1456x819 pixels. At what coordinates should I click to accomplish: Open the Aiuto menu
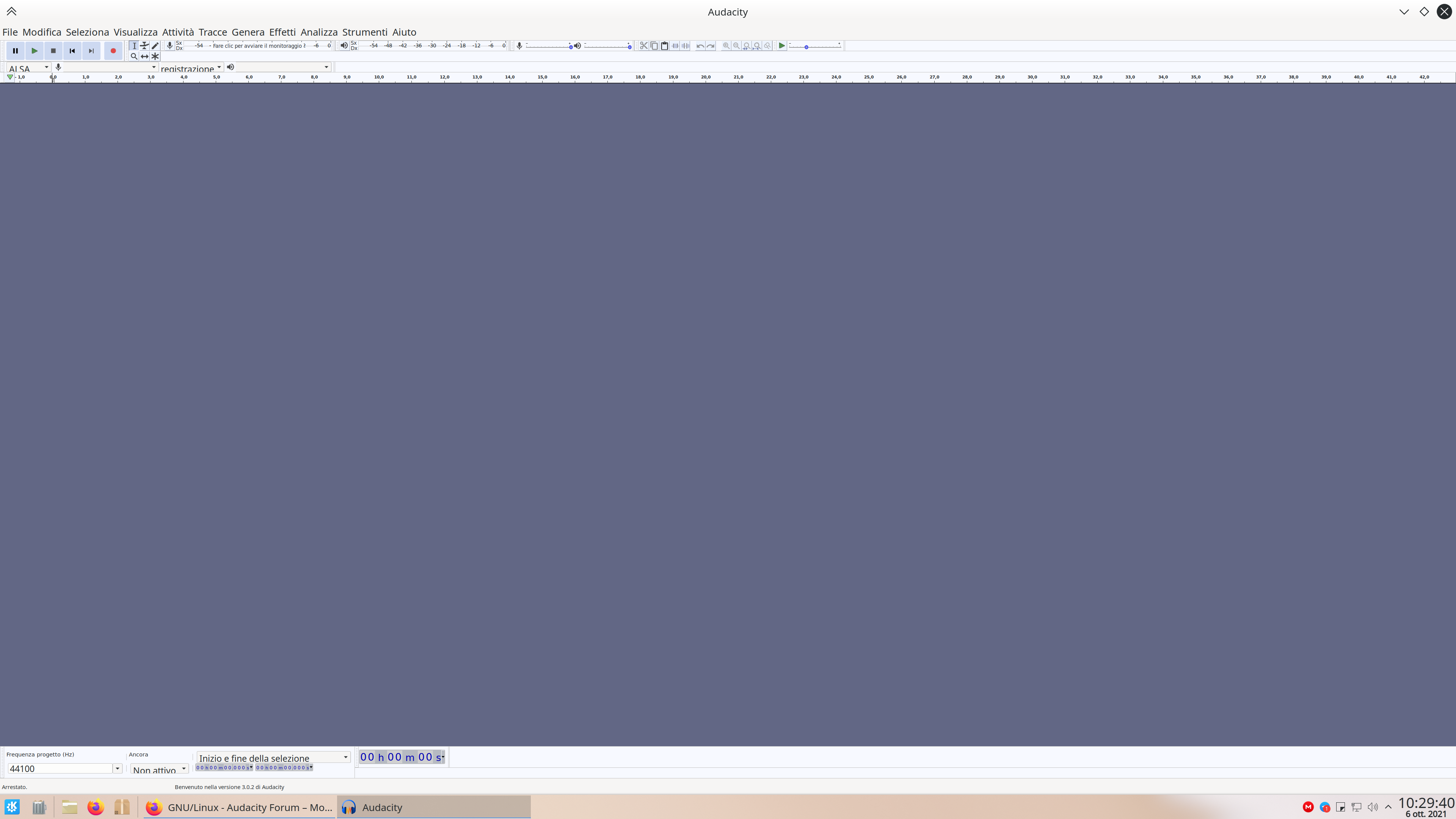click(404, 32)
